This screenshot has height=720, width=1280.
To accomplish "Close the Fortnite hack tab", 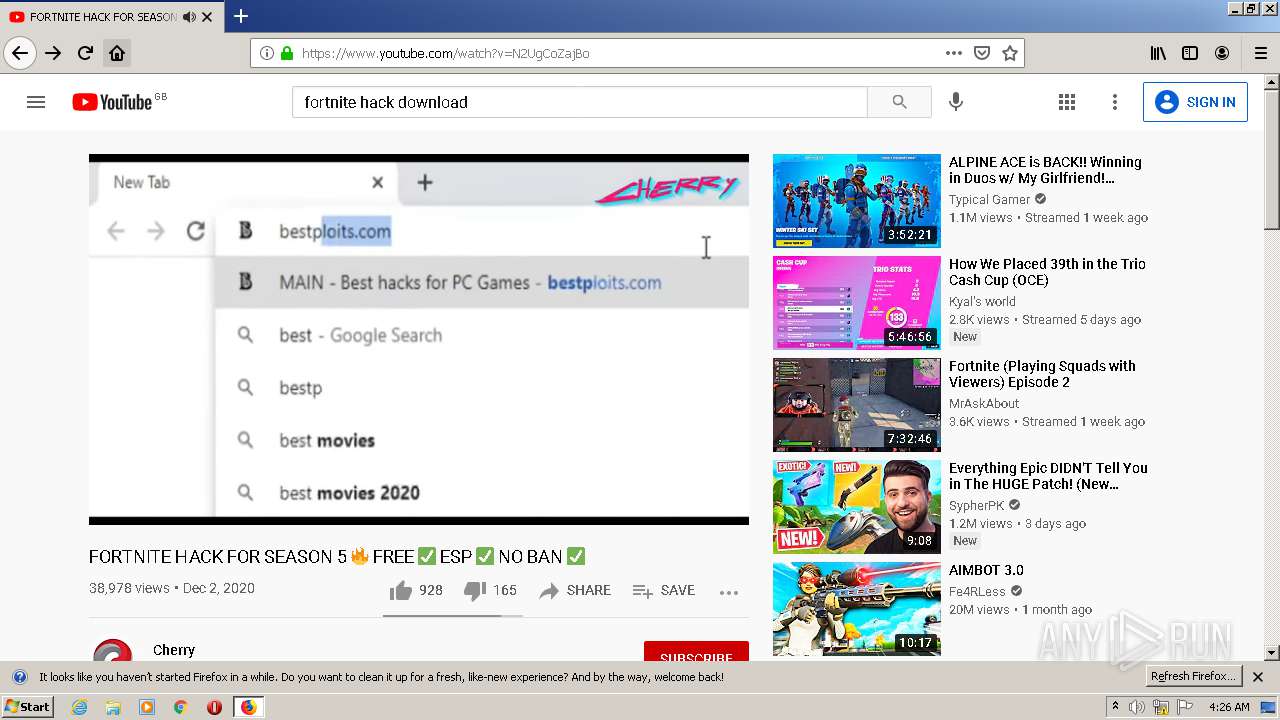I will coord(207,17).
